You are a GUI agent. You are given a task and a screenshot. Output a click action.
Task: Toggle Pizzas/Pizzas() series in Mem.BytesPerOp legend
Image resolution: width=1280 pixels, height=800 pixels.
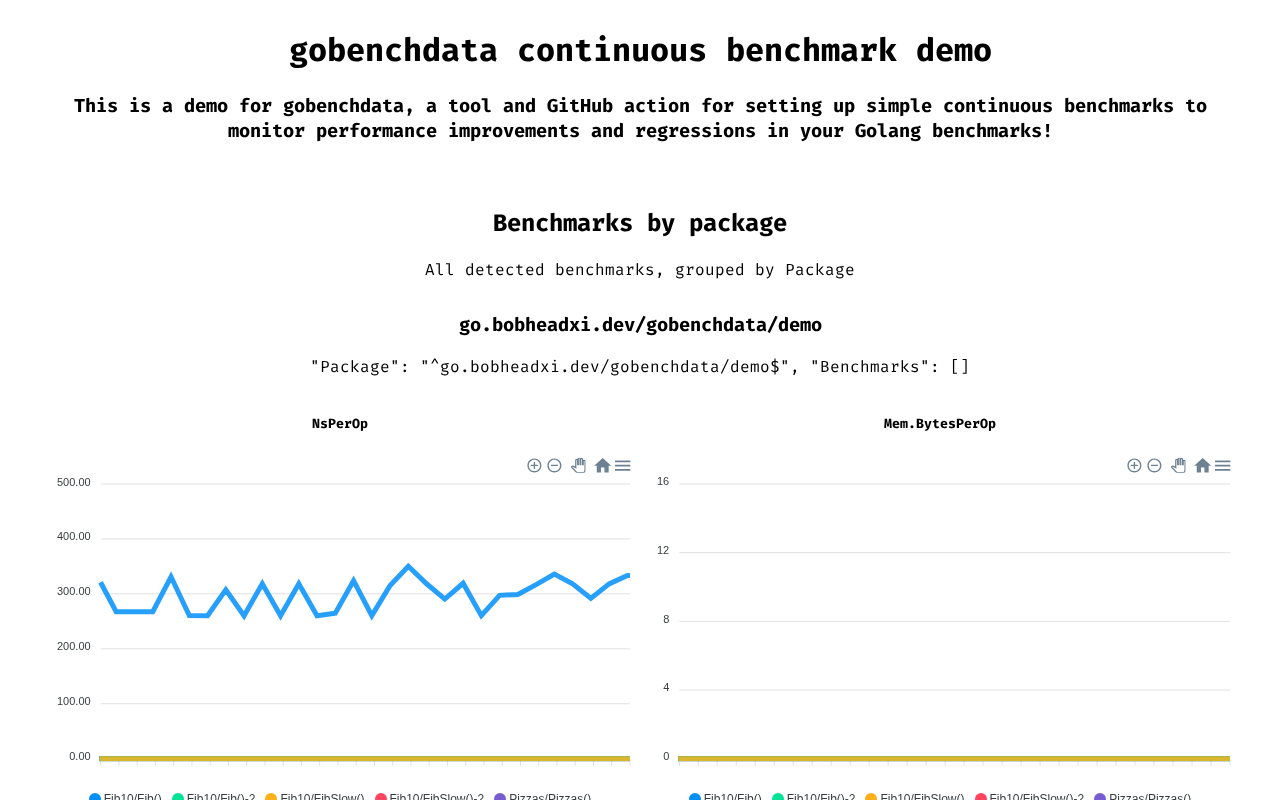click(1149, 797)
